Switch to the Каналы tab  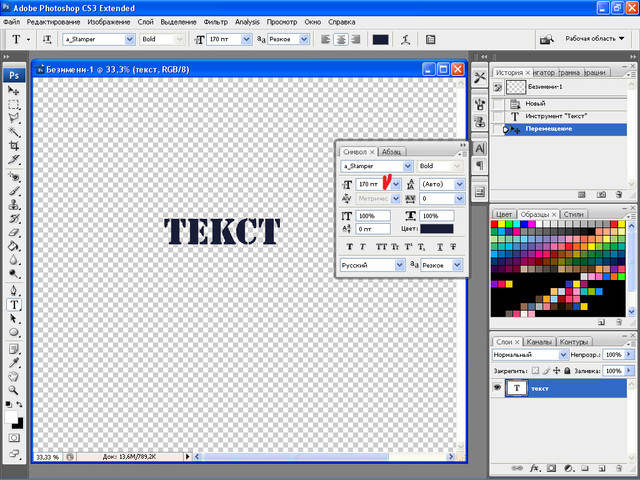click(538, 342)
